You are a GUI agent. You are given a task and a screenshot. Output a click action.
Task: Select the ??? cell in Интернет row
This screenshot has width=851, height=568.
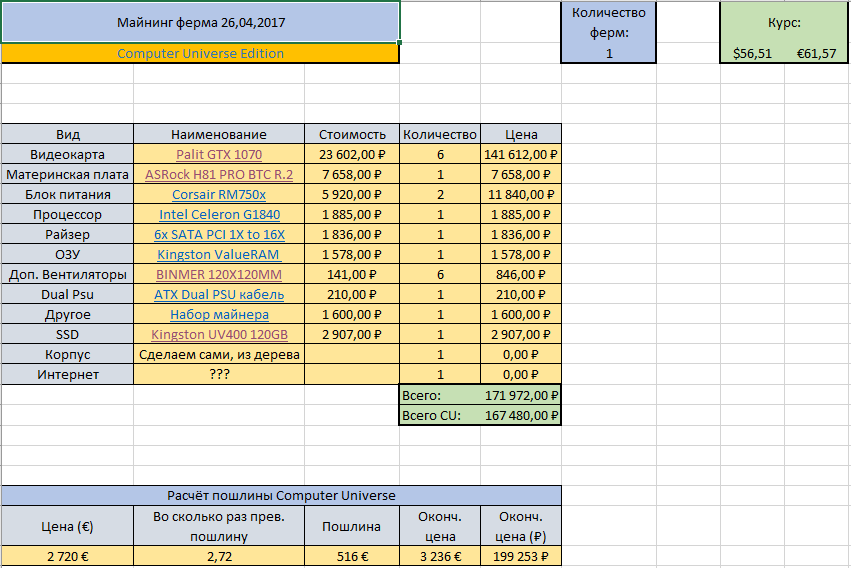click(x=219, y=375)
